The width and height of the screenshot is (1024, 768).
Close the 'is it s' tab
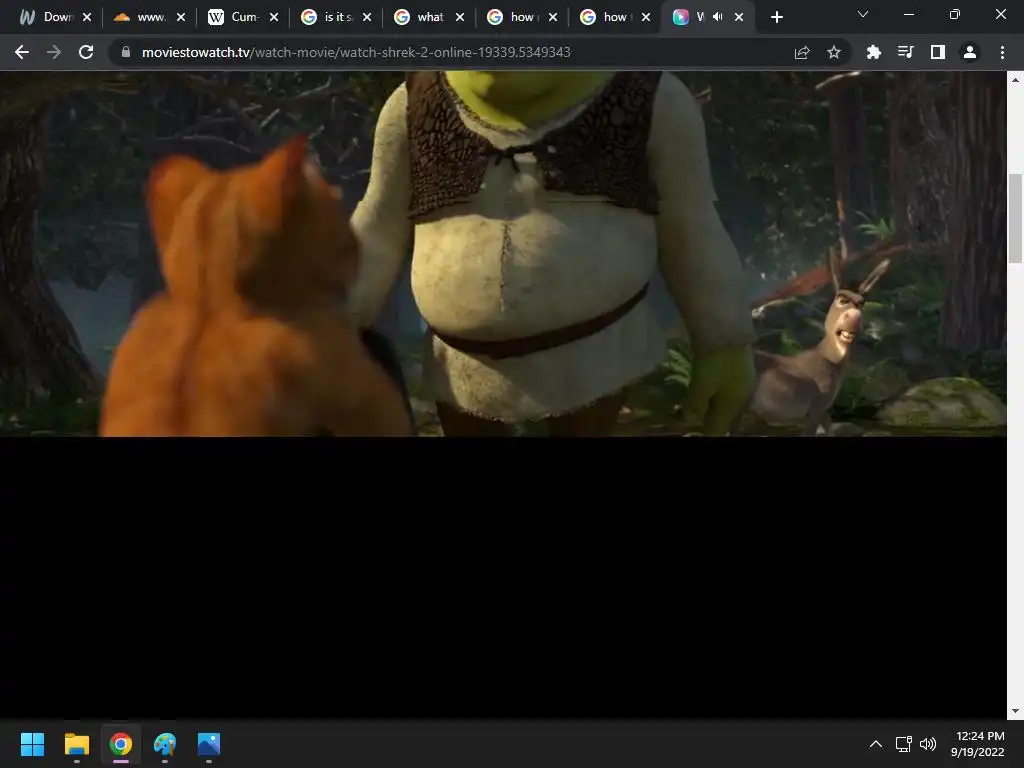(367, 17)
